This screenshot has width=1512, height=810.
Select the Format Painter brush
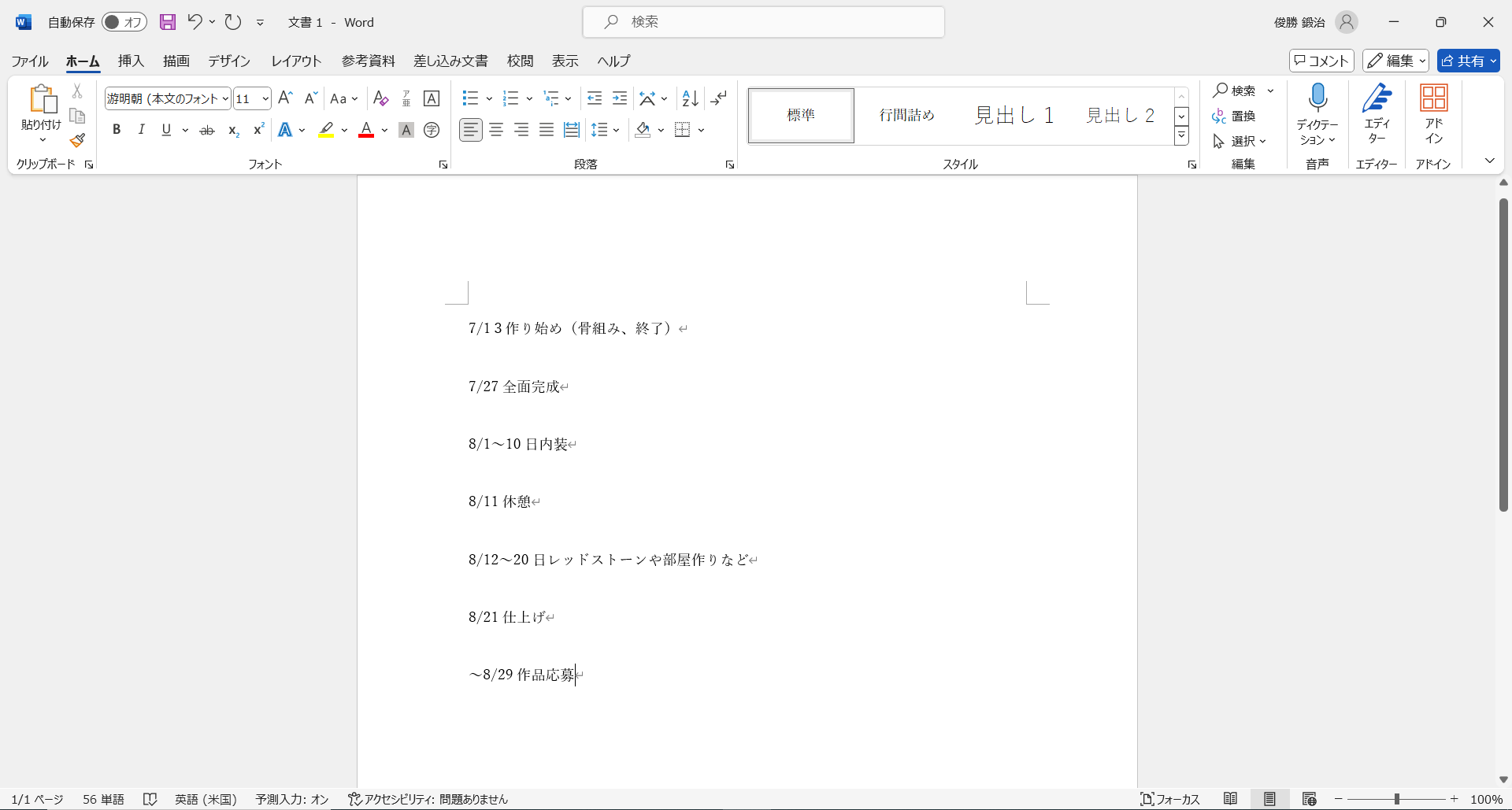(77, 141)
